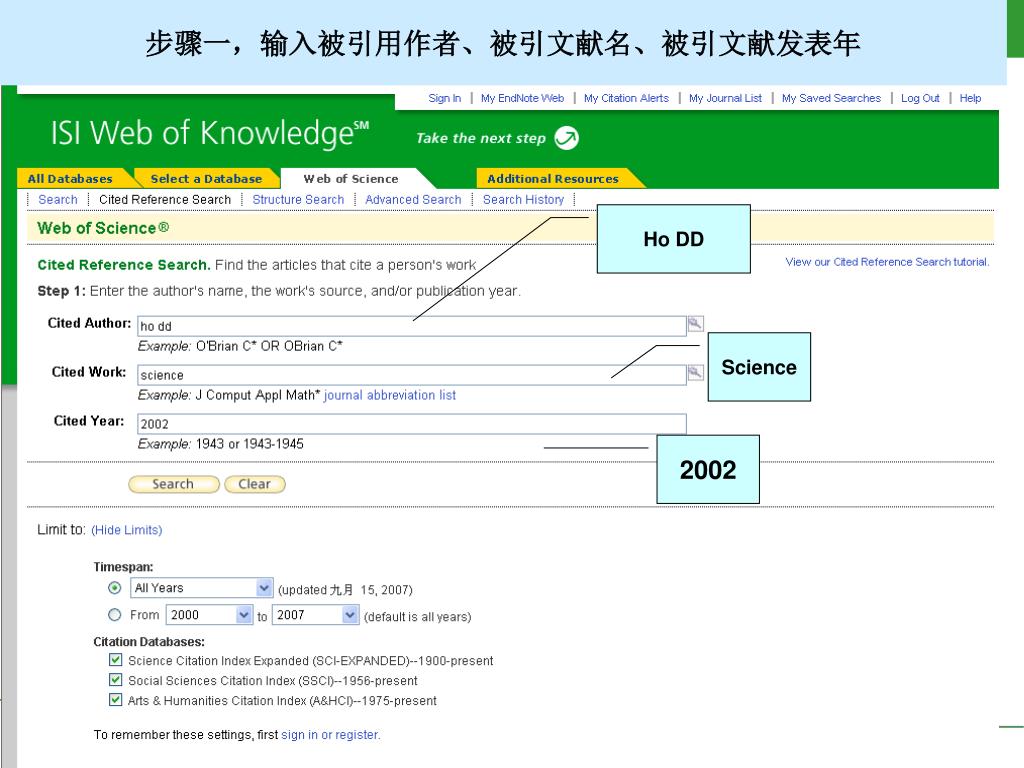Switch to the Select a Database tab

(206, 178)
